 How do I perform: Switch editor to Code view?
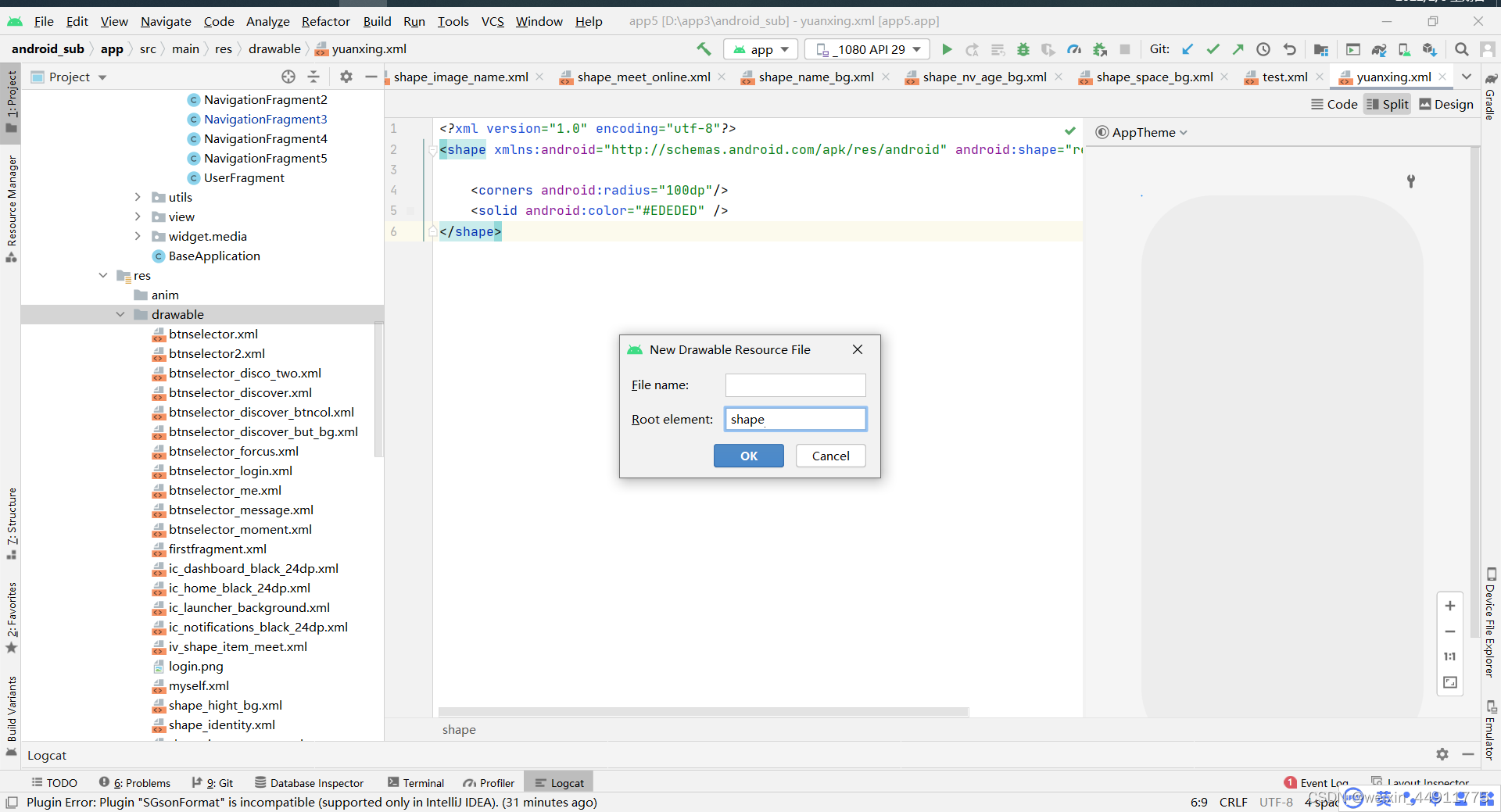tap(1334, 104)
